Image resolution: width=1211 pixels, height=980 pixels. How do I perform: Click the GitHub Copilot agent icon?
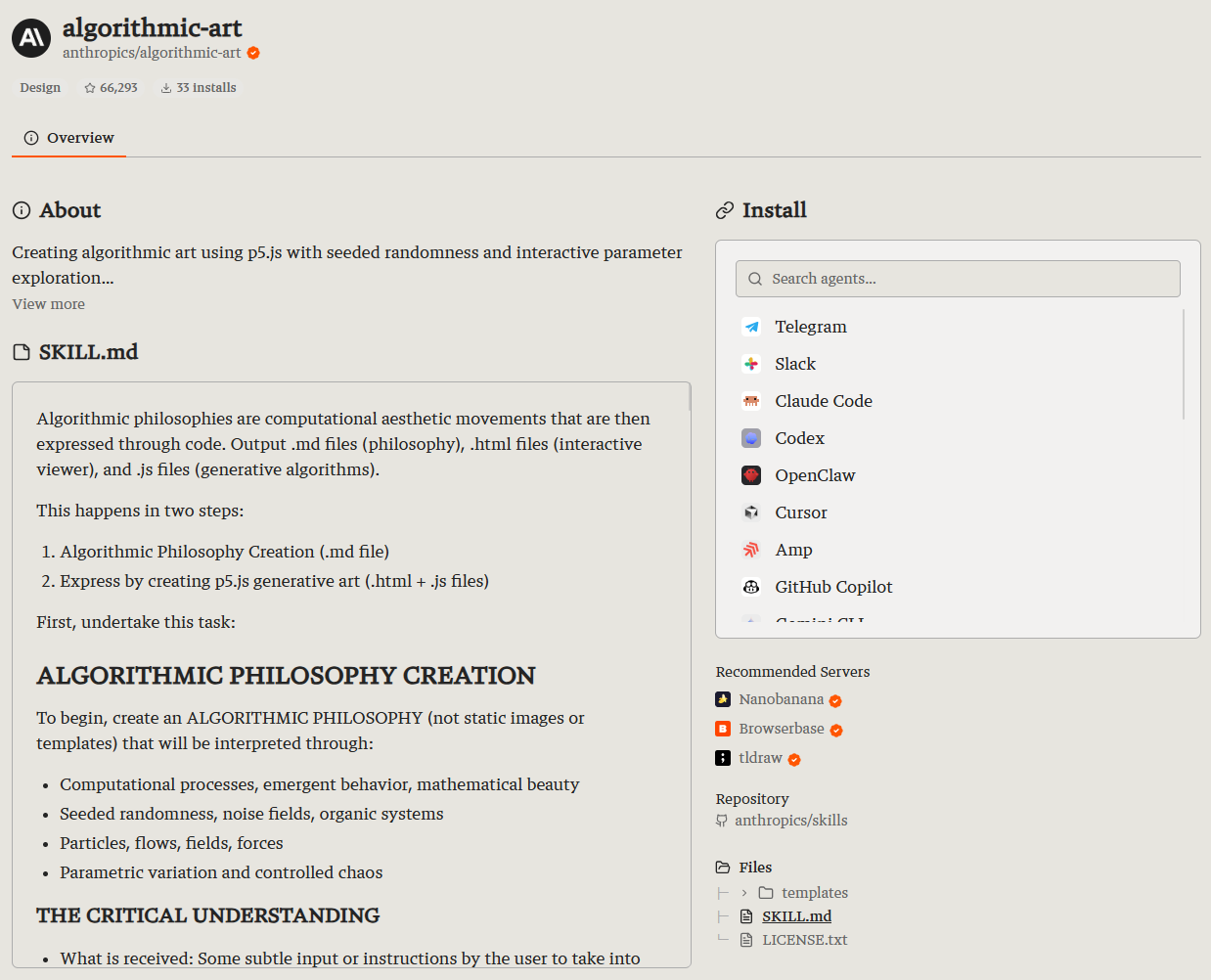pyautogui.click(x=751, y=587)
